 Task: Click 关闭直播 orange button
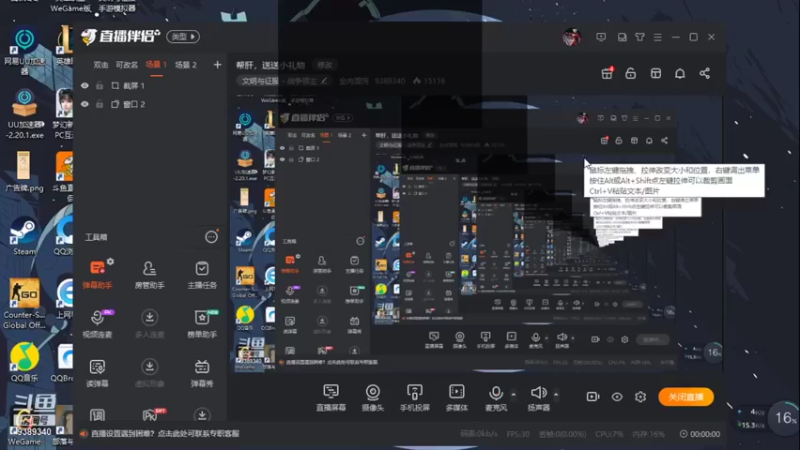tap(686, 396)
